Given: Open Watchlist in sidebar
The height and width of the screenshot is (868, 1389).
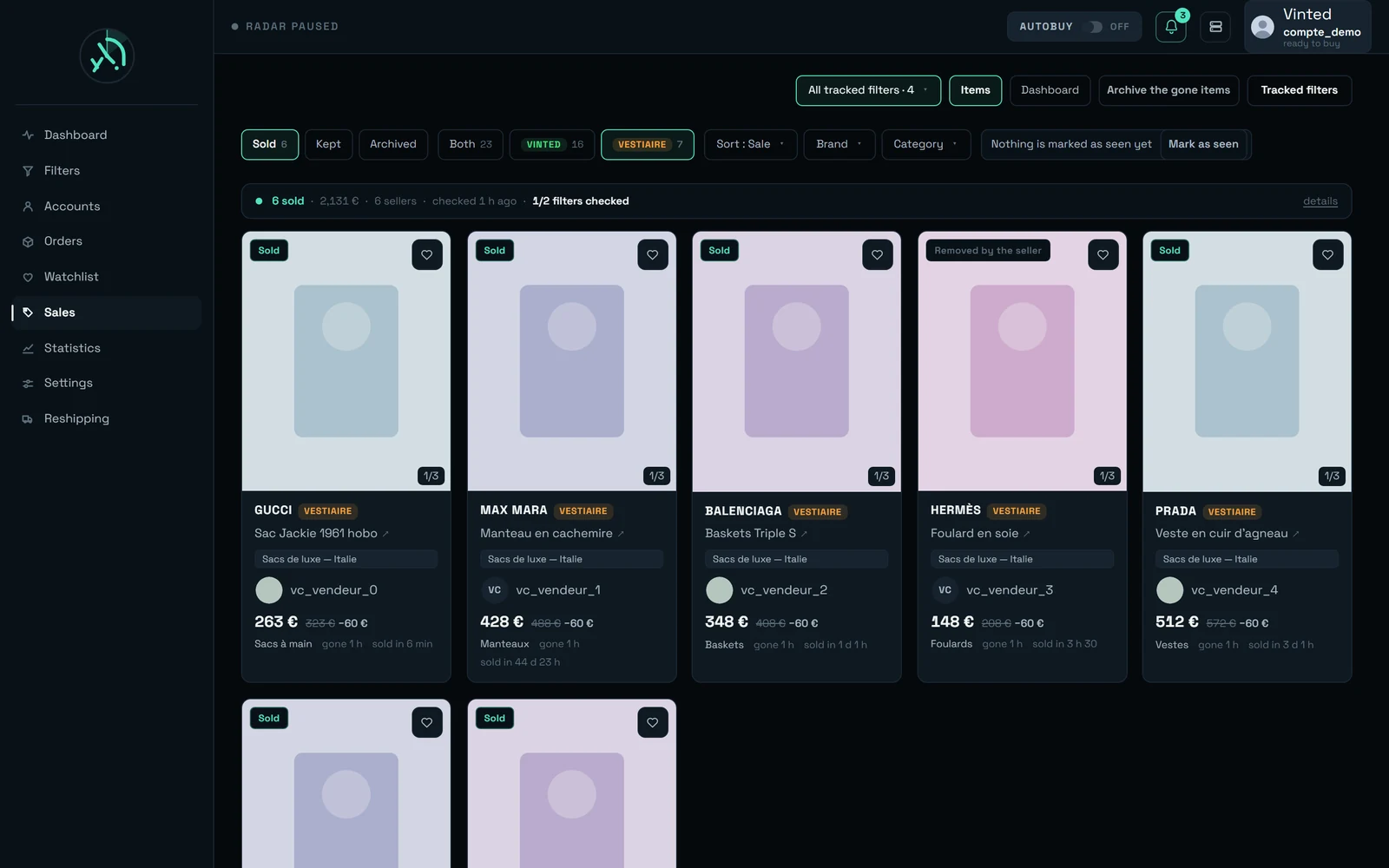Looking at the screenshot, I should pyautogui.click(x=107, y=277).
